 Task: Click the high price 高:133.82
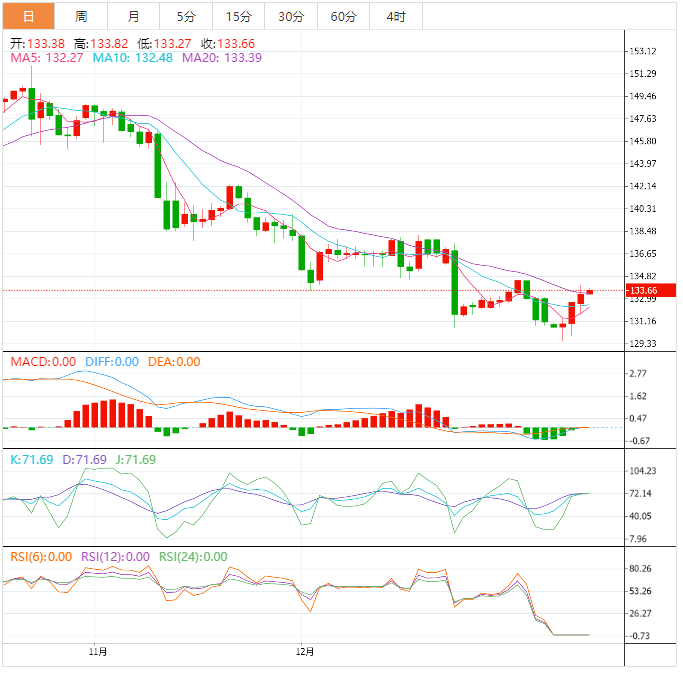point(101,44)
